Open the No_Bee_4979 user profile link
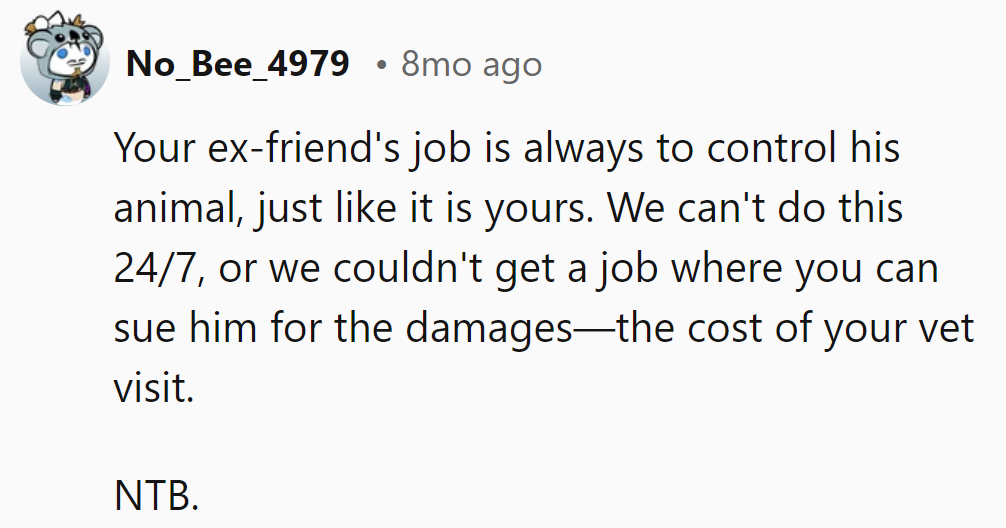The width and height of the screenshot is (1006, 528). pyautogui.click(x=238, y=64)
